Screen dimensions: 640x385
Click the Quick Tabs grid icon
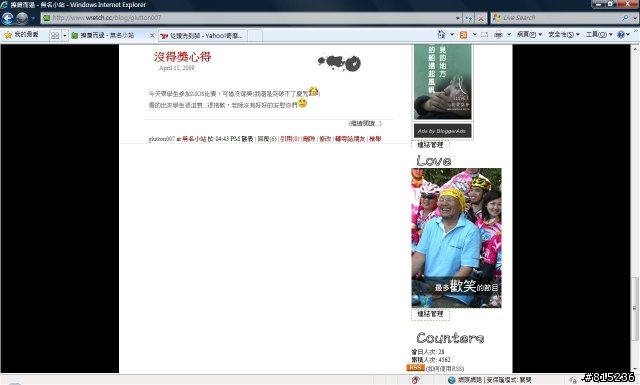[x=55, y=36]
